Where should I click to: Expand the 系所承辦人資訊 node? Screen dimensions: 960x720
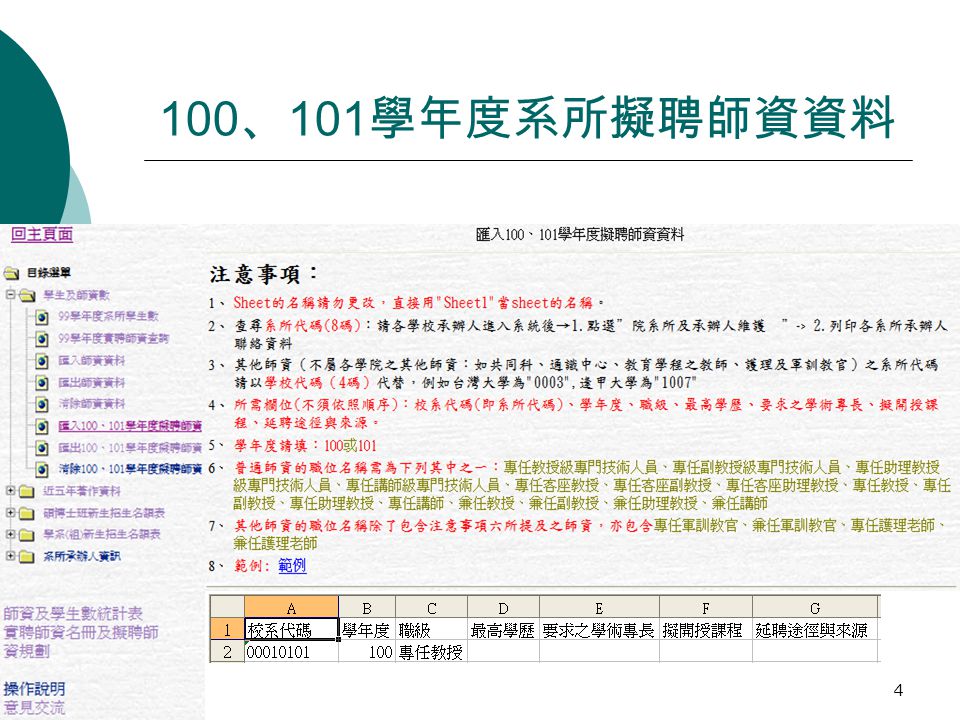coord(10,555)
